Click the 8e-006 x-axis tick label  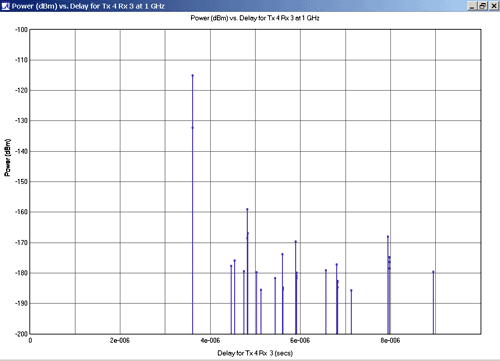390,340
